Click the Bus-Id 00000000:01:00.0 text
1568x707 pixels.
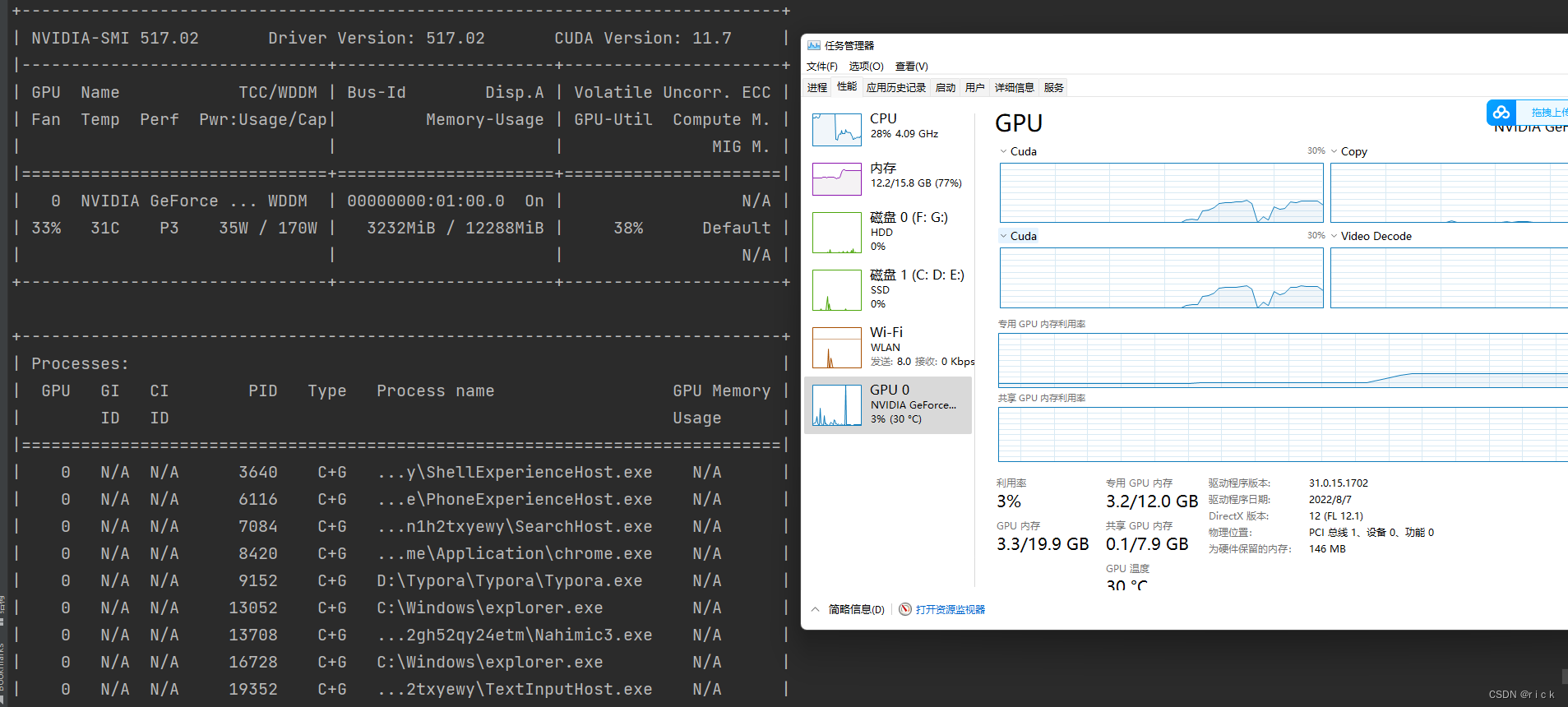426,201
